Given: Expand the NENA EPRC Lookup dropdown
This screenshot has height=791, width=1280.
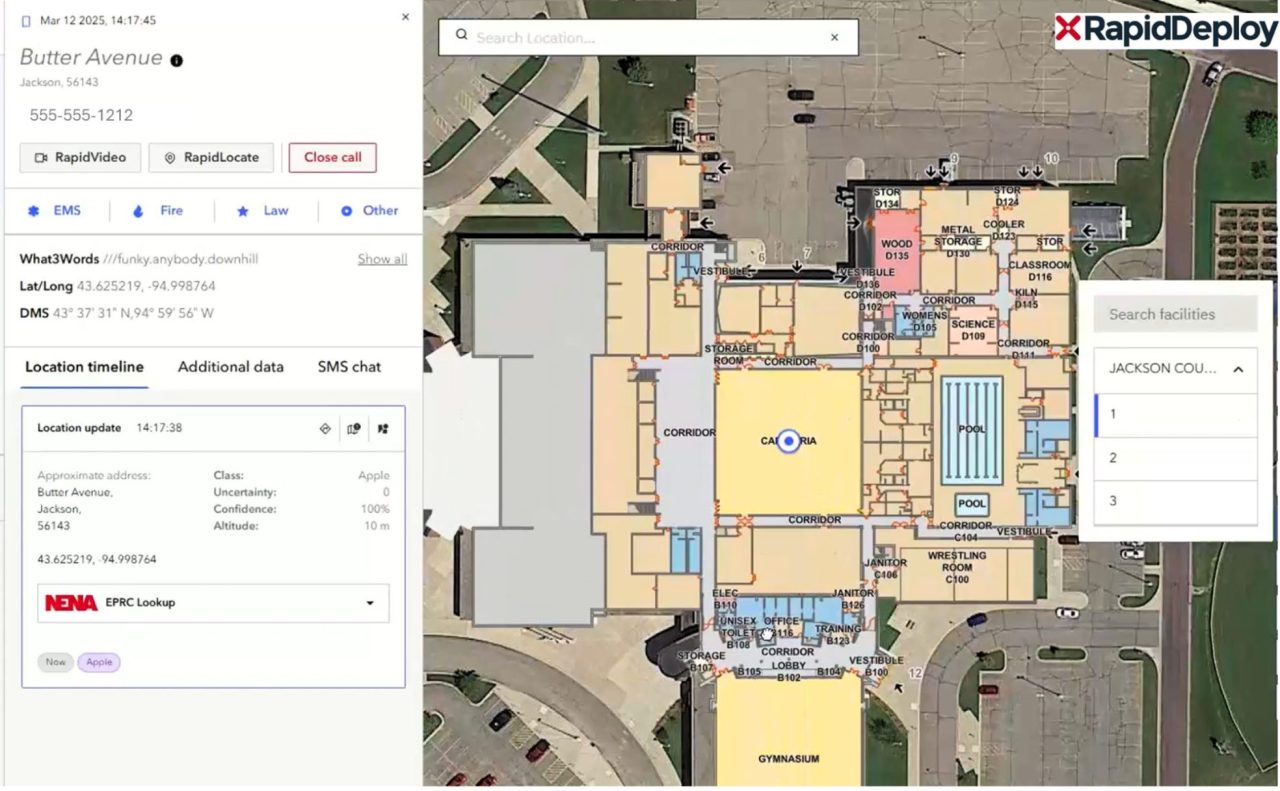Looking at the screenshot, I should point(371,603).
